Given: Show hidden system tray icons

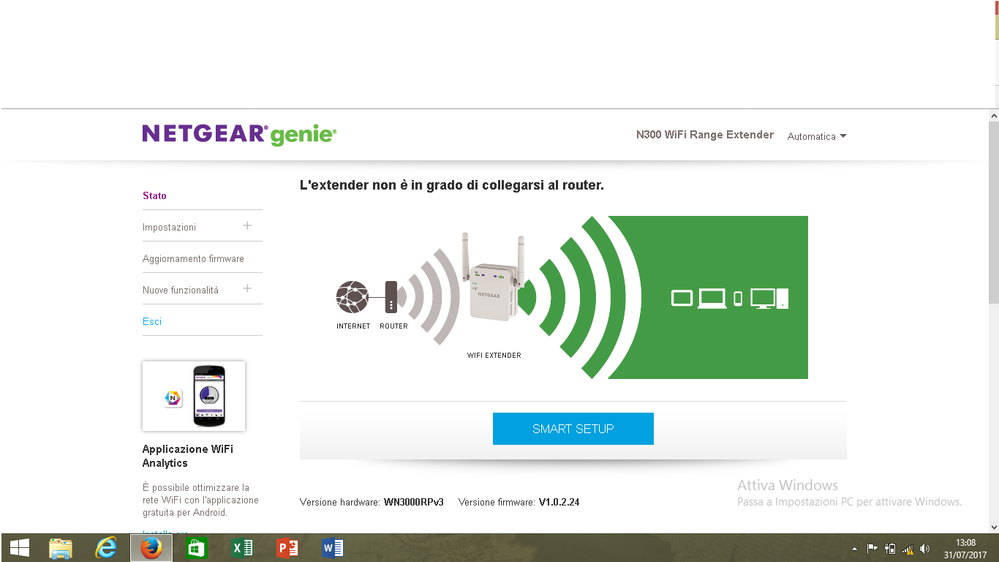Looking at the screenshot, I should coord(854,549).
